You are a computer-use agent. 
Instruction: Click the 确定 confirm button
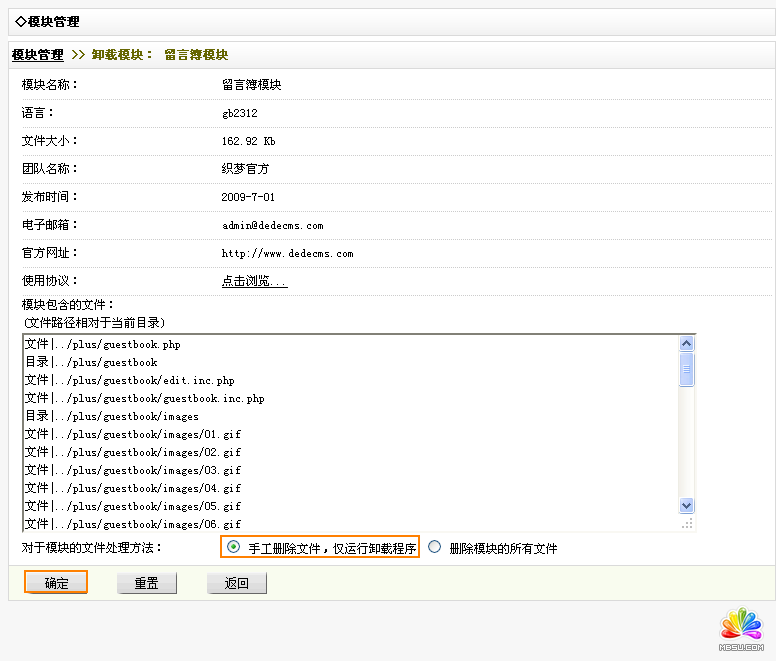[56, 583]
